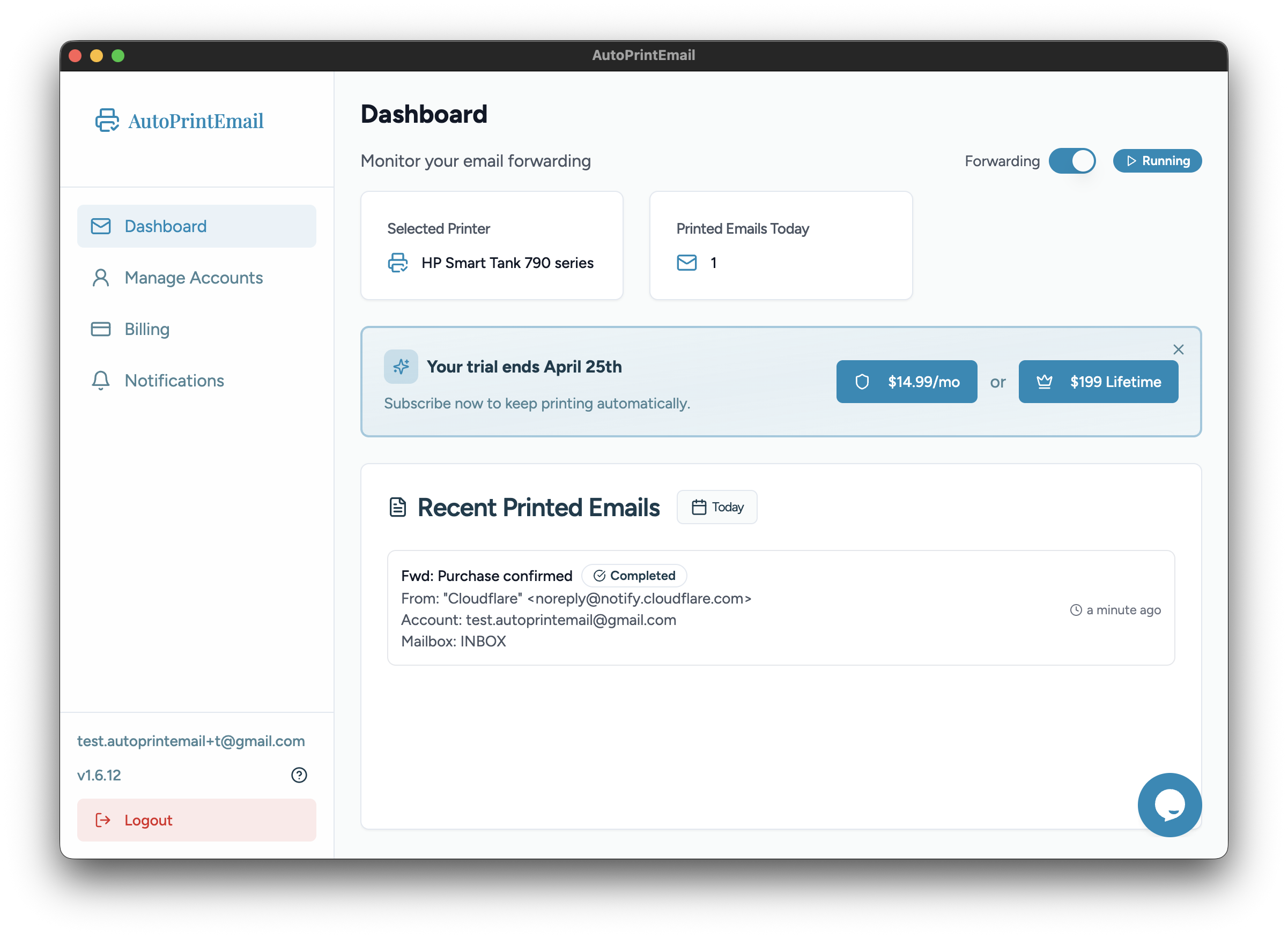
Task: Click the document icon beside Recent Printed Emails
Action: (x=397, y=507)
